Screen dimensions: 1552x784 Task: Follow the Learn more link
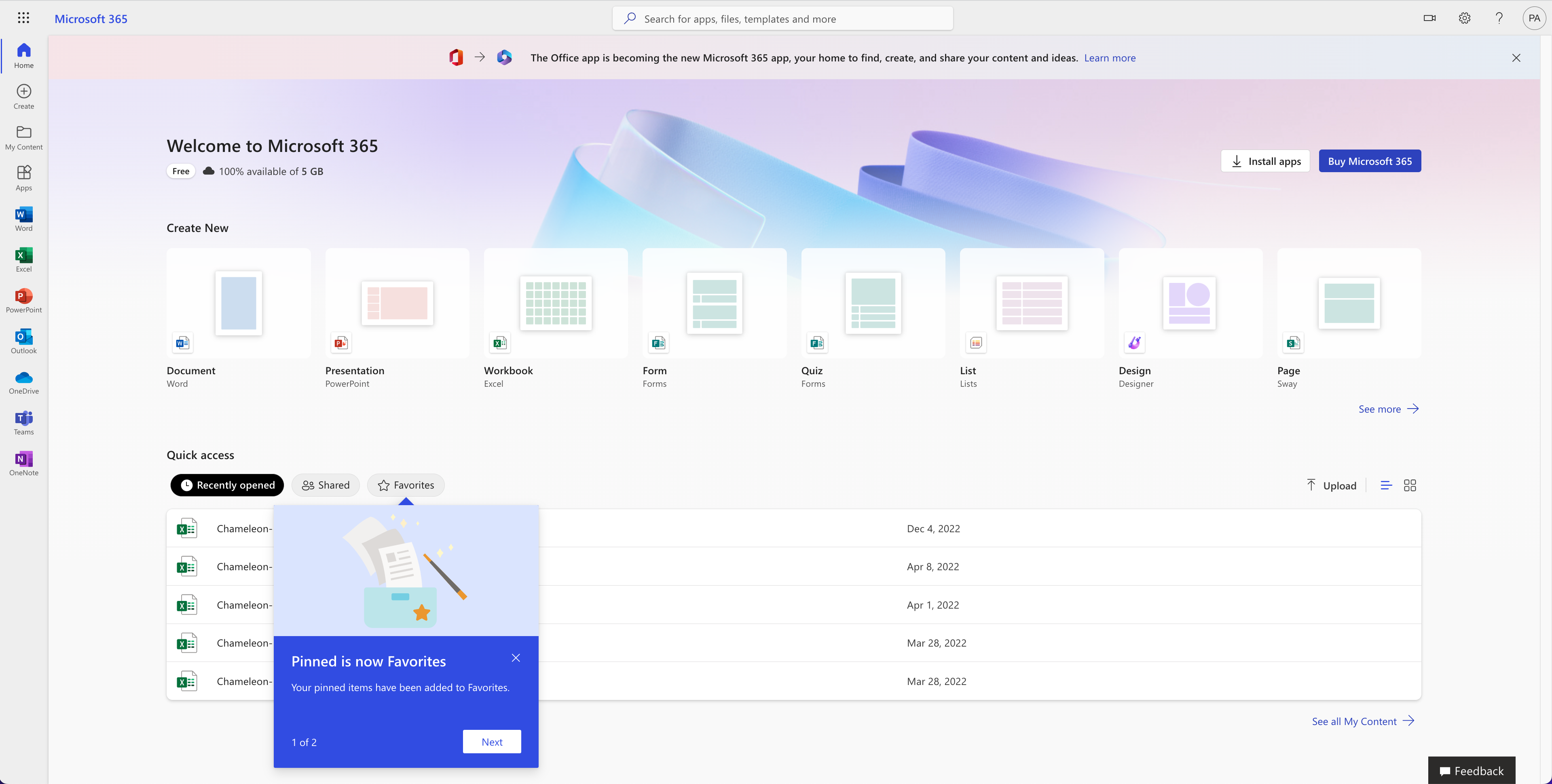(x=1110, y=58)
